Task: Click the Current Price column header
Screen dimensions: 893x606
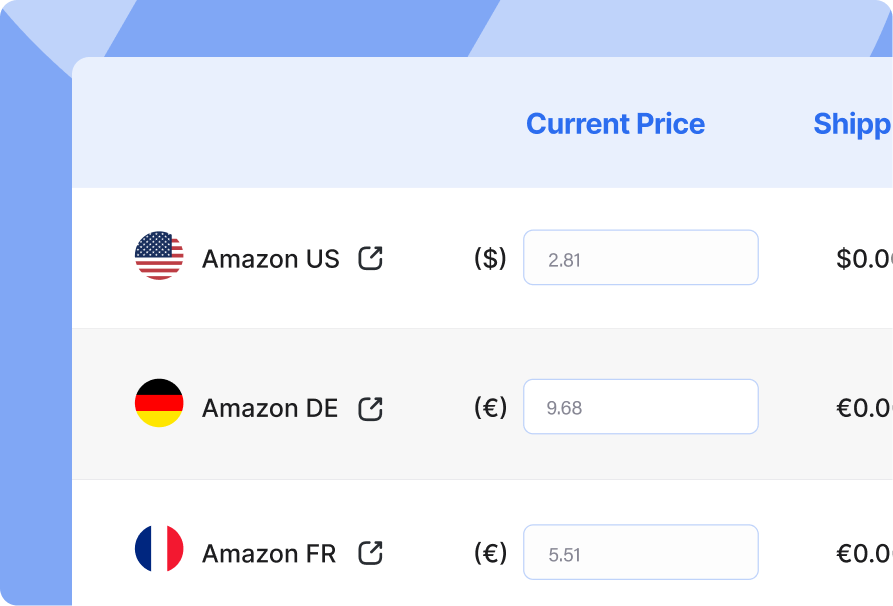Action: (615, 124)
